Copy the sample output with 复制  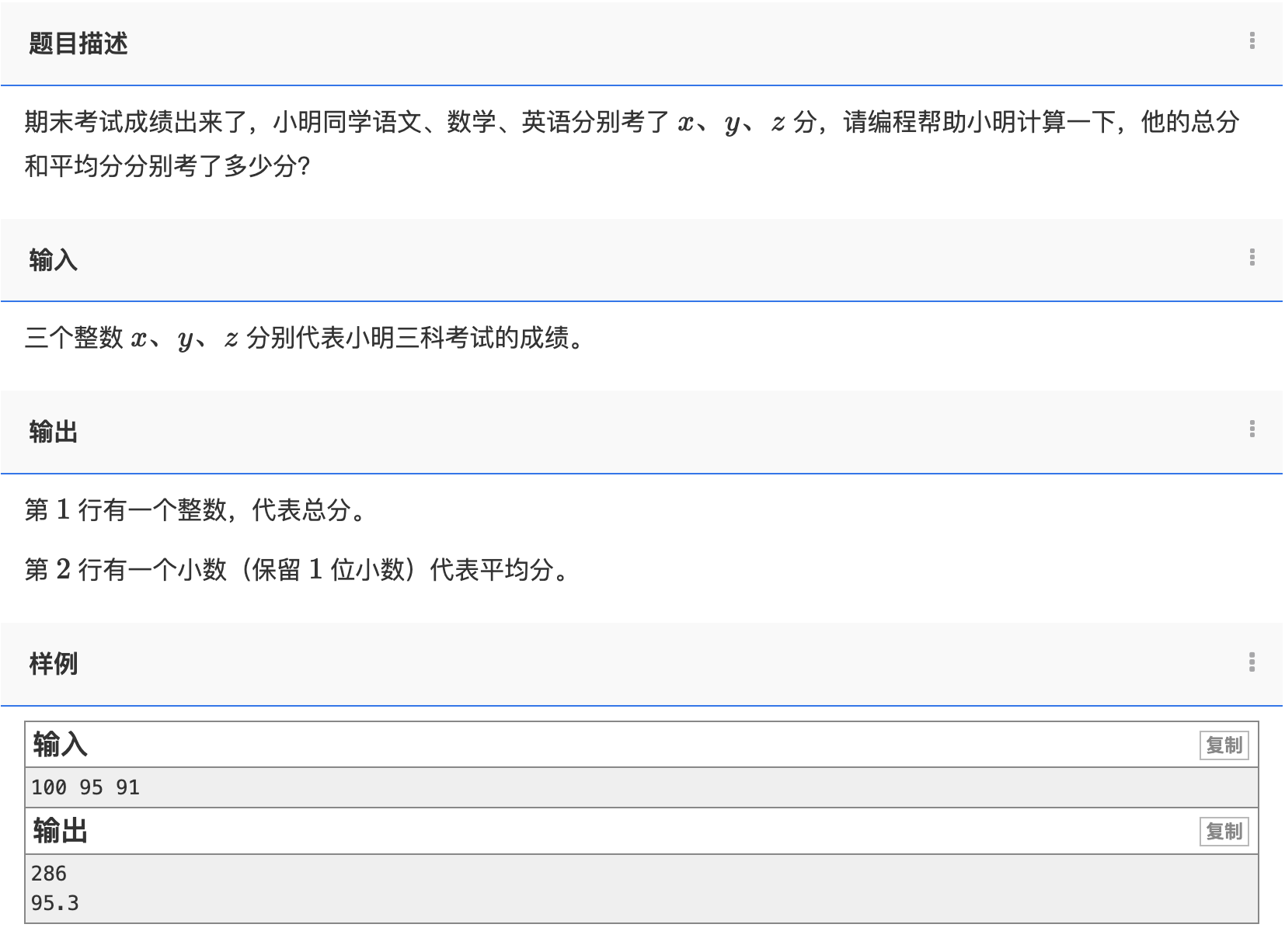tap(1224, 832)
